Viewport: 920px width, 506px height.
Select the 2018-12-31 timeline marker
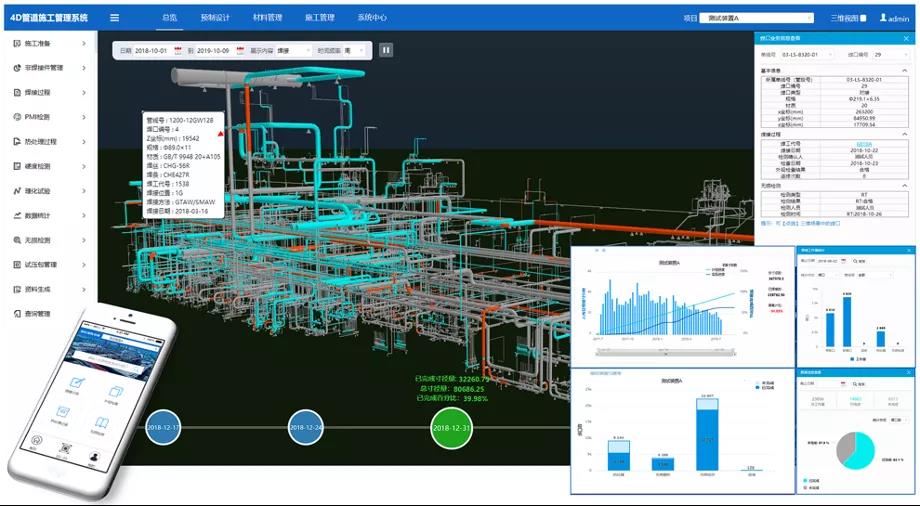tap(451, 427)
